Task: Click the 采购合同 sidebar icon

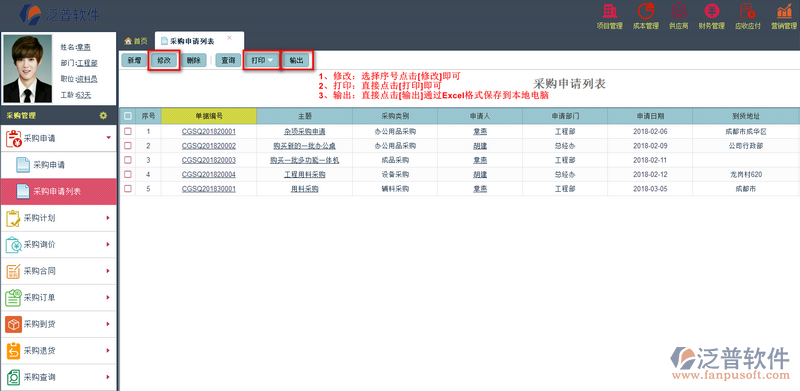Action: tap(13, 271)
